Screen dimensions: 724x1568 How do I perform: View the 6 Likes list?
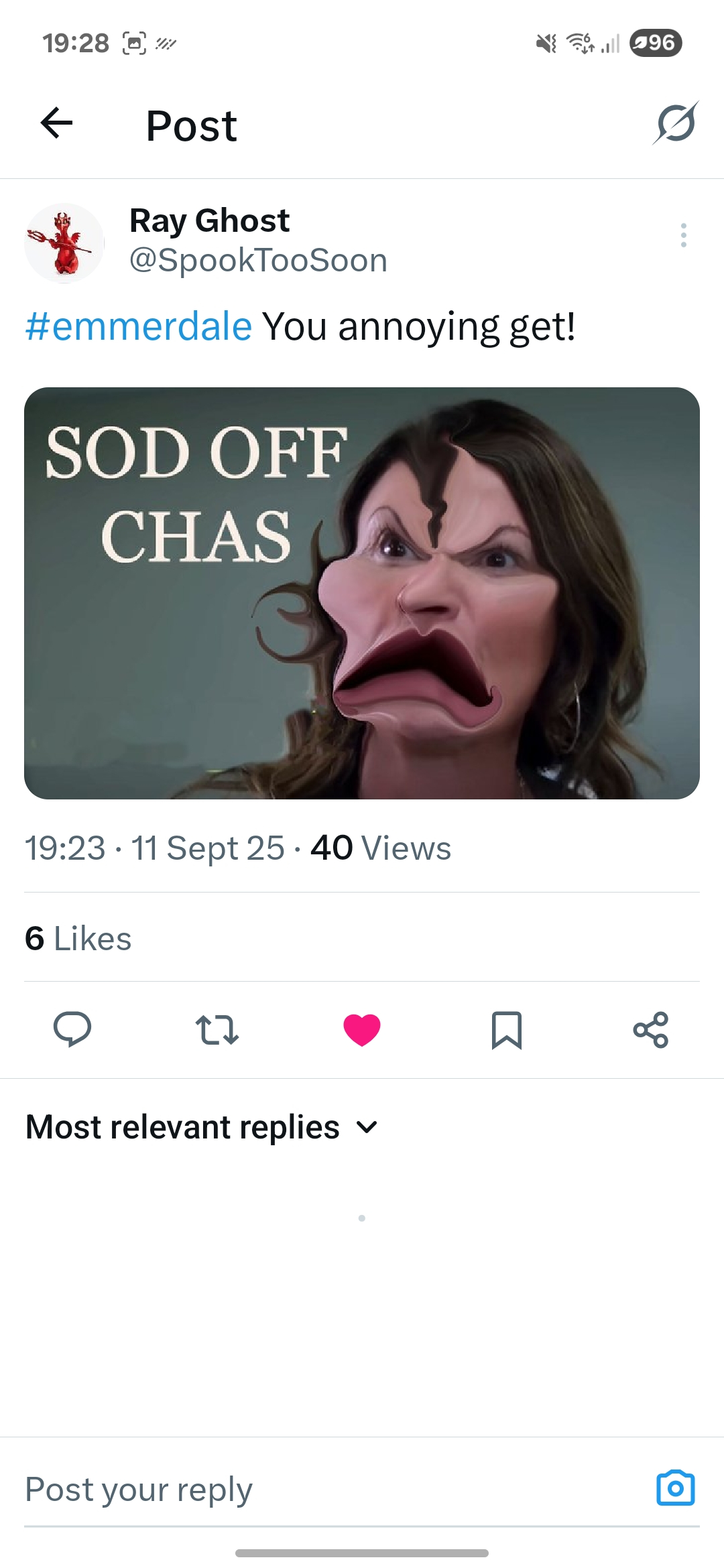point(78,938)
